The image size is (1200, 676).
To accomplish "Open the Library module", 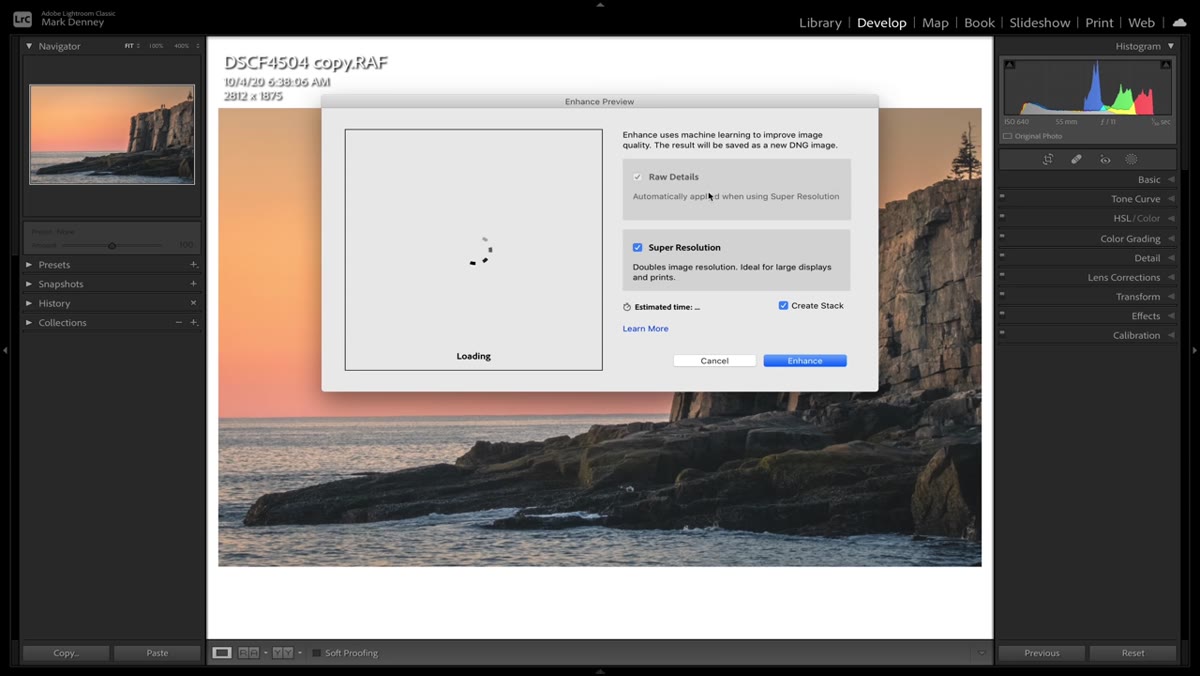I will [820, 22].
